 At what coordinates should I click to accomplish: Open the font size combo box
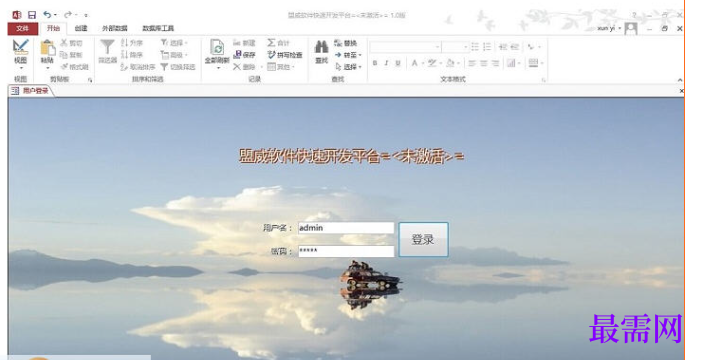(x=455, y=47)
